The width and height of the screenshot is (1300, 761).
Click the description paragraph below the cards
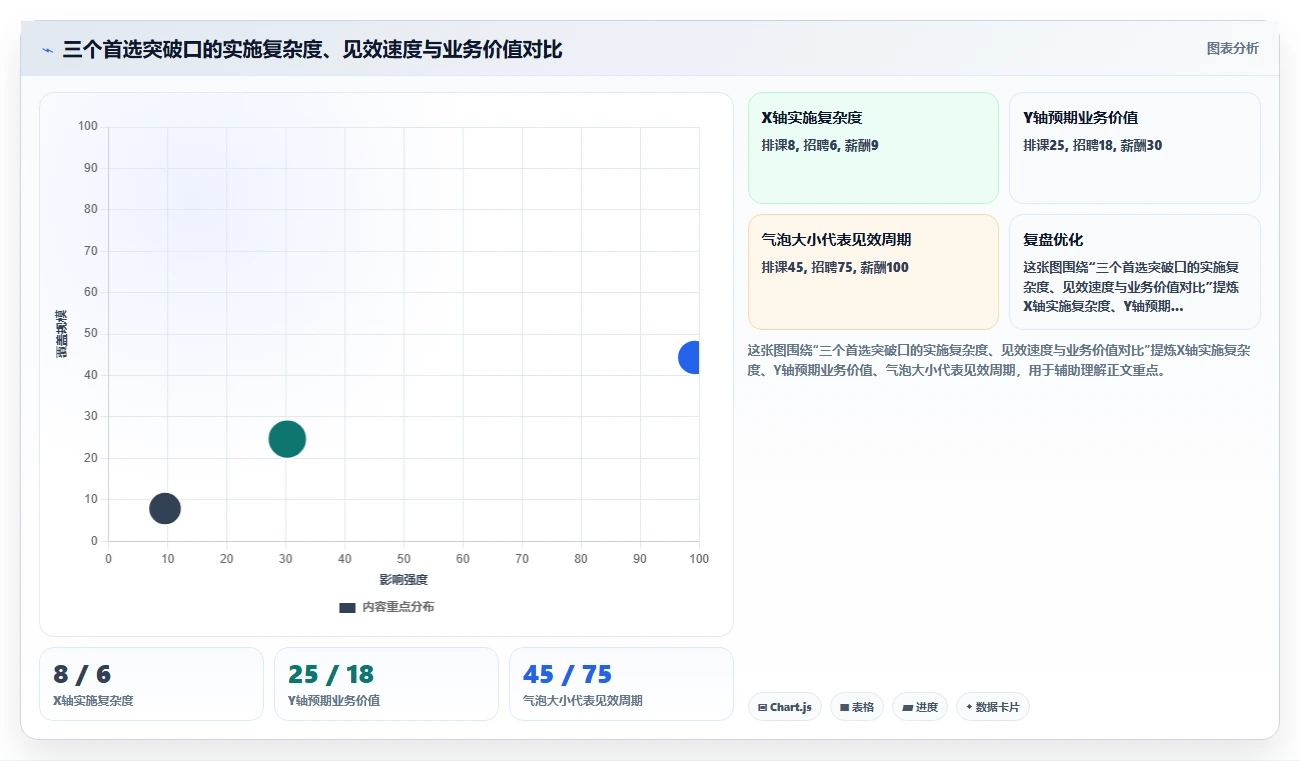999,361
